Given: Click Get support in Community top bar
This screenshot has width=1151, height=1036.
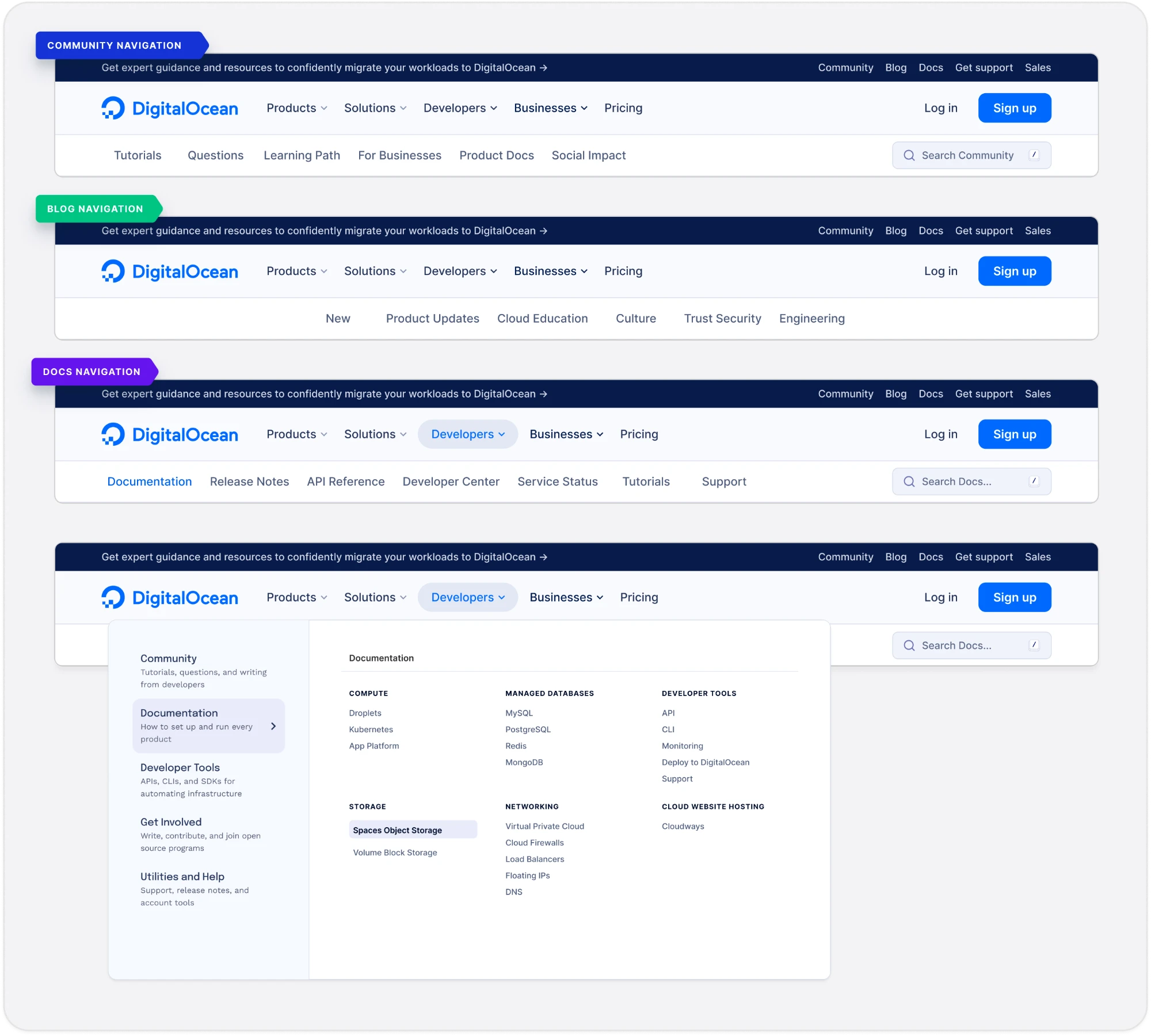Looking at the screenshot, I should click(x=984, y=68).
